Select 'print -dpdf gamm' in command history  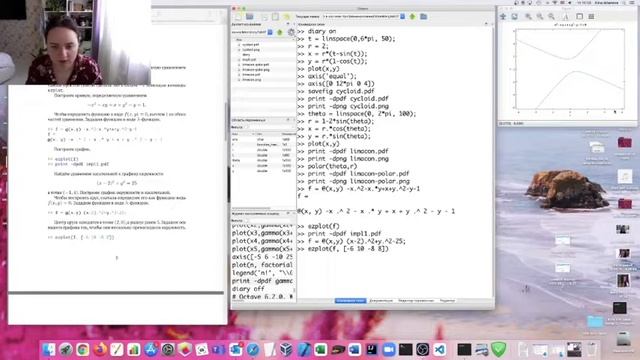coord(262,281)
